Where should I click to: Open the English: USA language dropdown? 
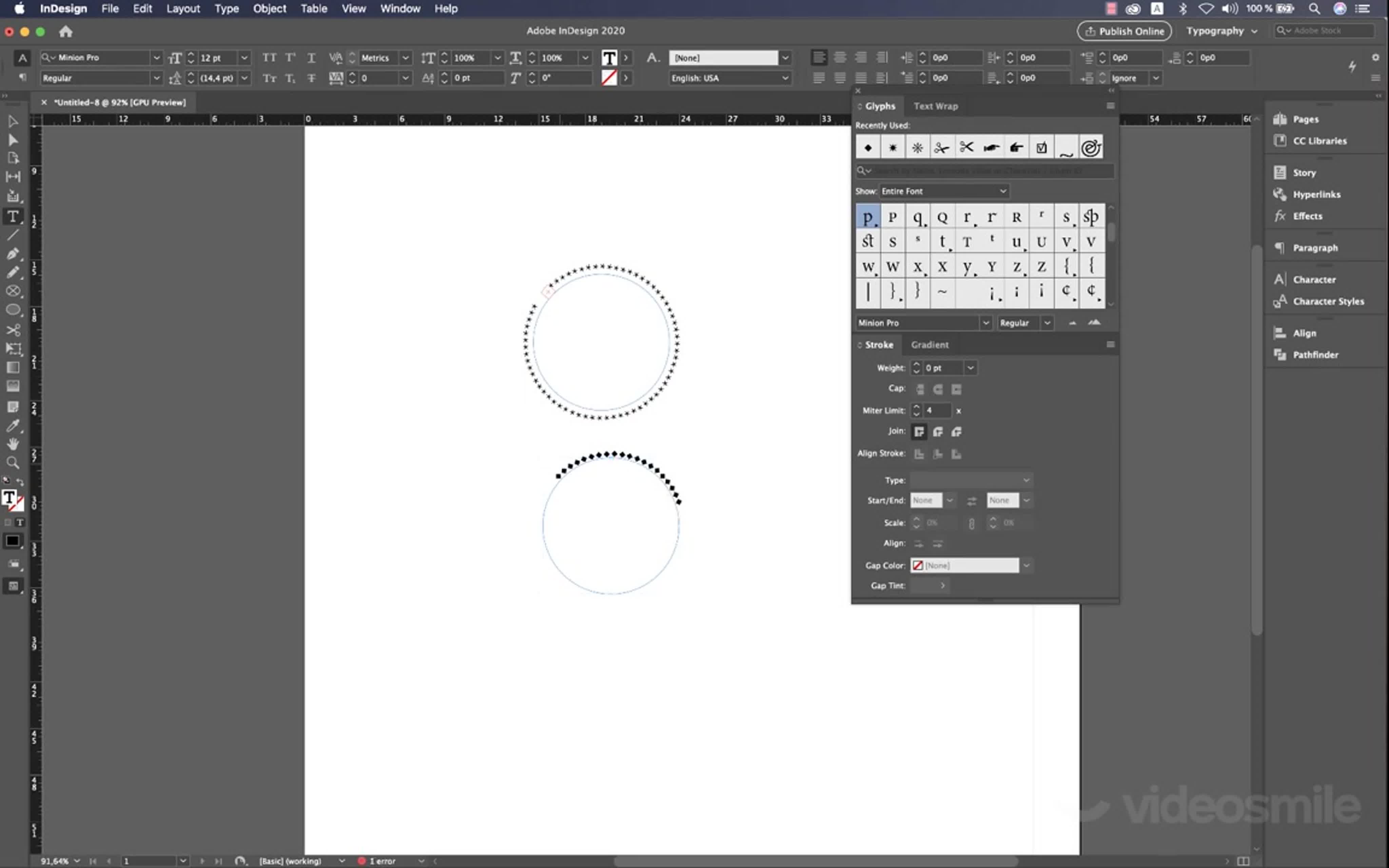(730, 78)
